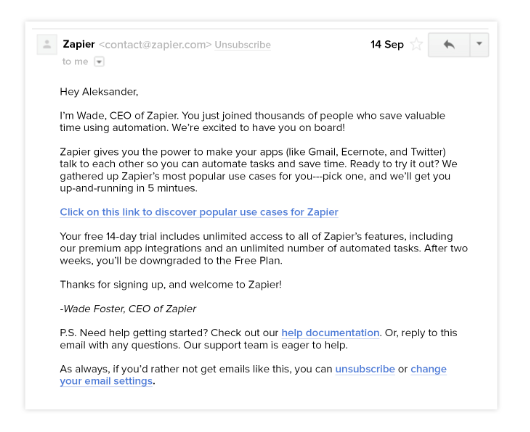Select the free 14-day trial paragraph
This screenshot has height=432, width=530.
264,248
